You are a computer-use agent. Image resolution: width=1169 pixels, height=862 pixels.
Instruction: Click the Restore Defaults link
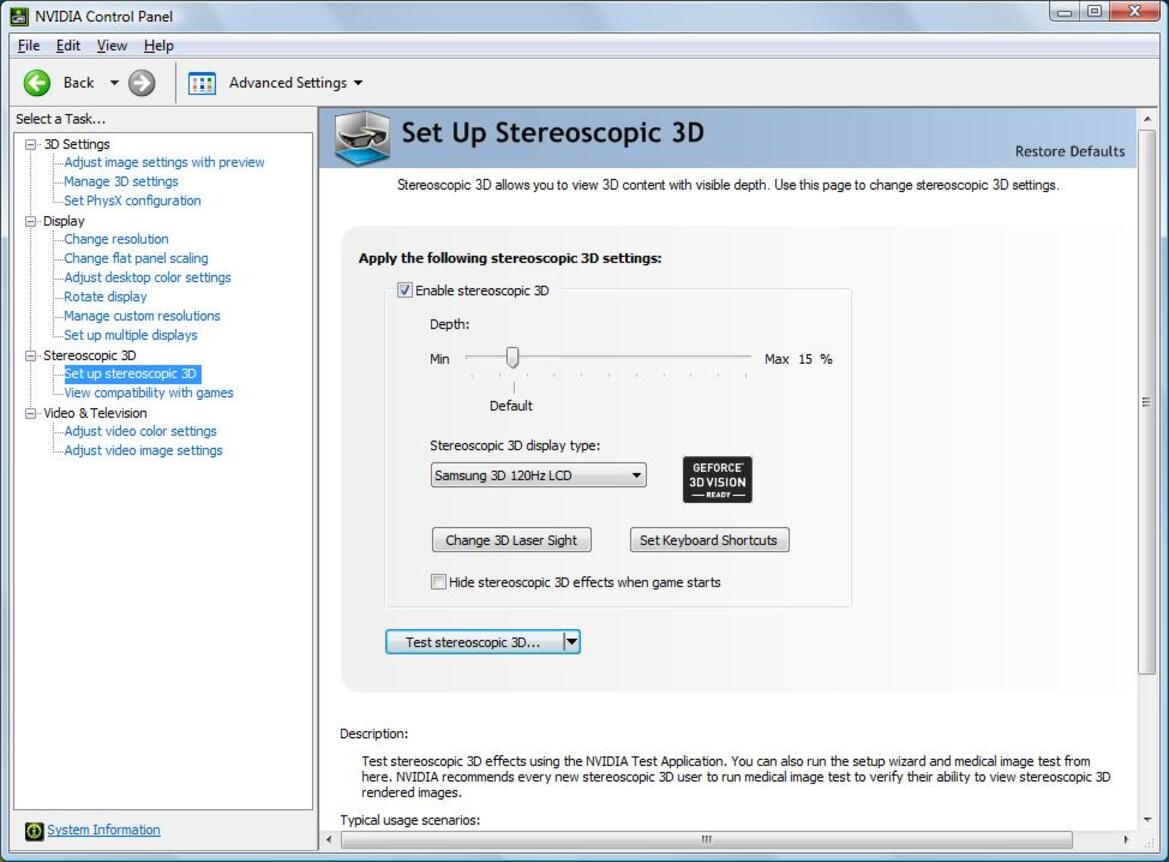[1070, 151]
